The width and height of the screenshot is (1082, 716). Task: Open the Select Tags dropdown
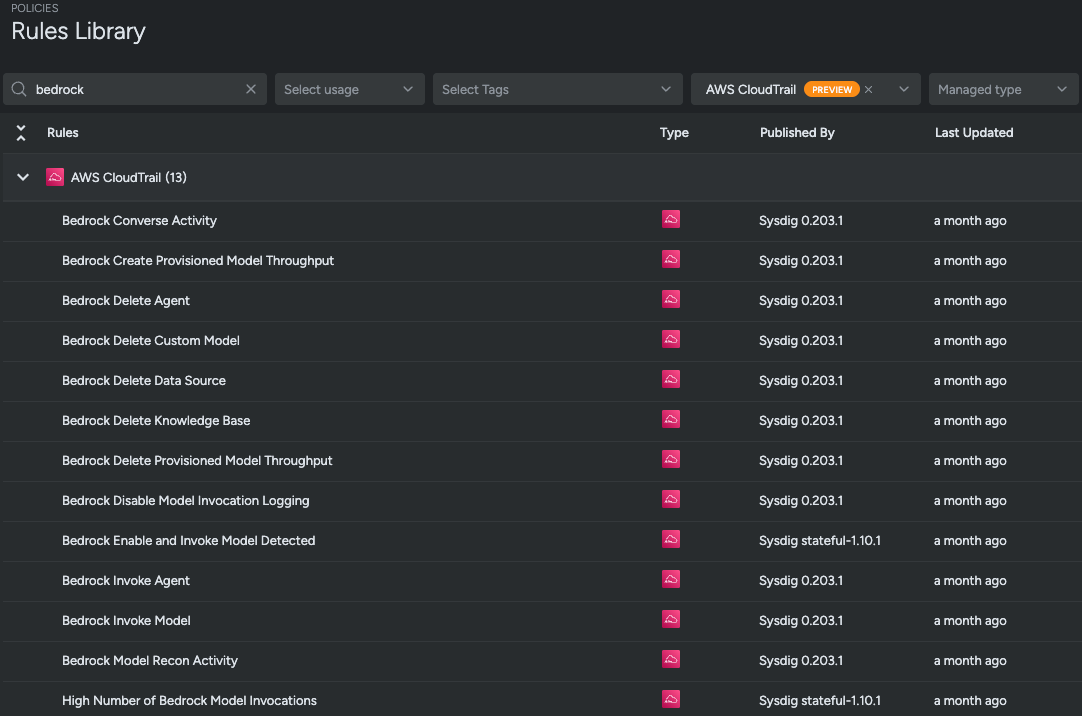click(x=557, y=89)
